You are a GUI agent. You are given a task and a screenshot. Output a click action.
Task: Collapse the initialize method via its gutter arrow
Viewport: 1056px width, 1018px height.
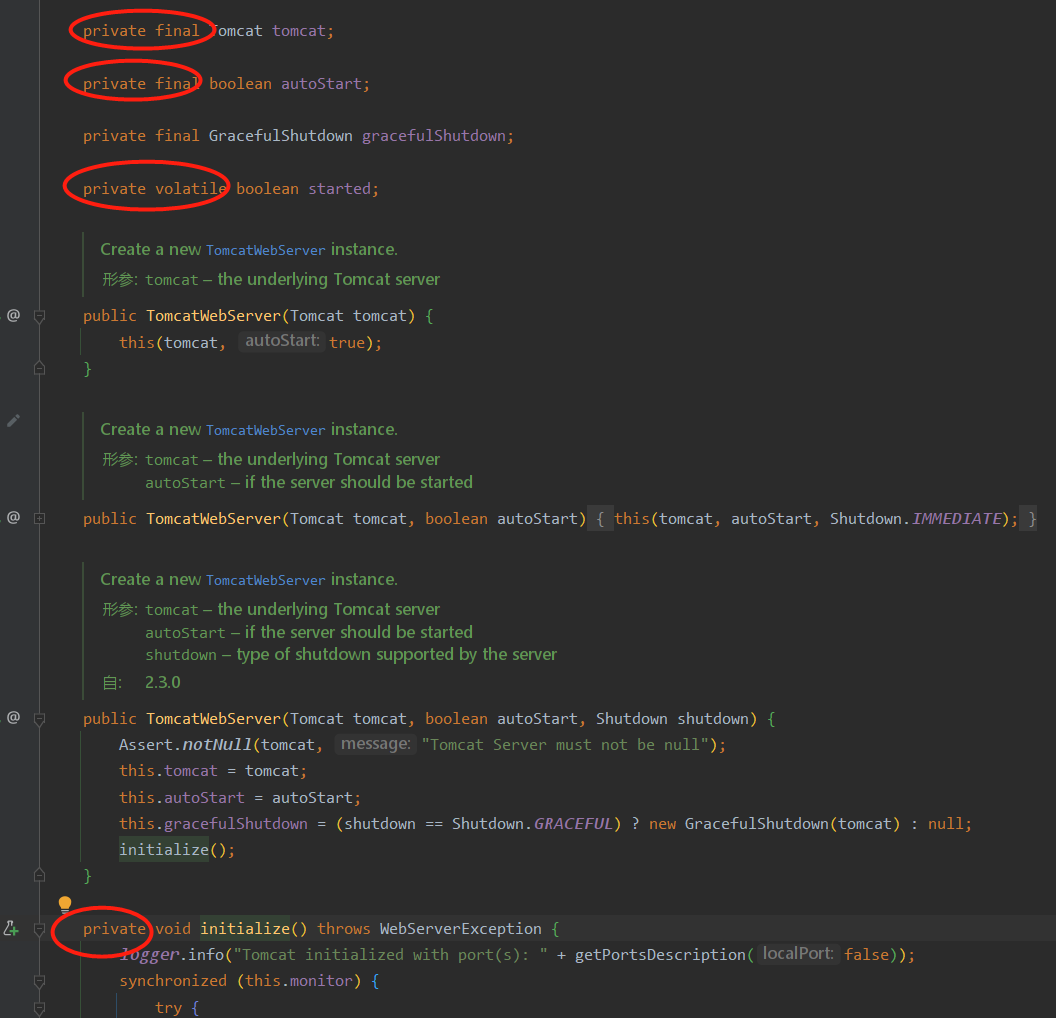point(39,928)
